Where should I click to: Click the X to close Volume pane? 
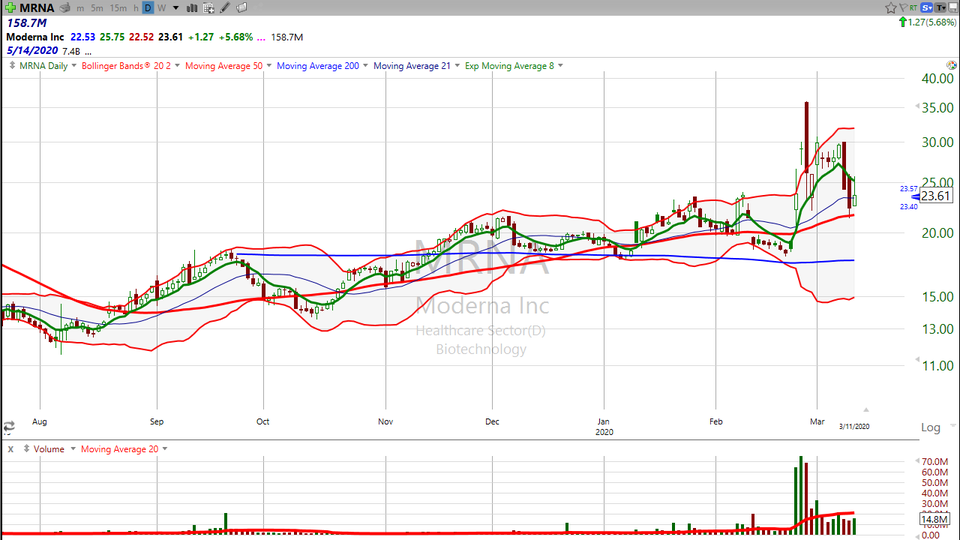[10, 449]
